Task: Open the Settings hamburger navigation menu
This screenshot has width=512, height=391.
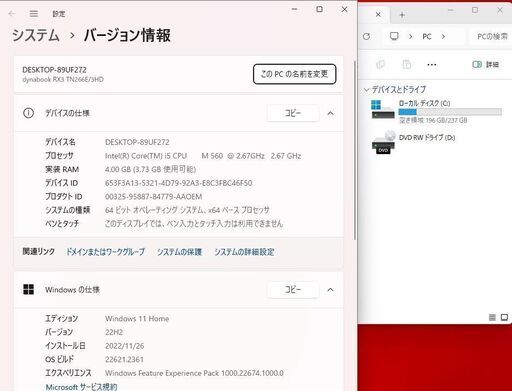Action: click(x=33, y=14)
